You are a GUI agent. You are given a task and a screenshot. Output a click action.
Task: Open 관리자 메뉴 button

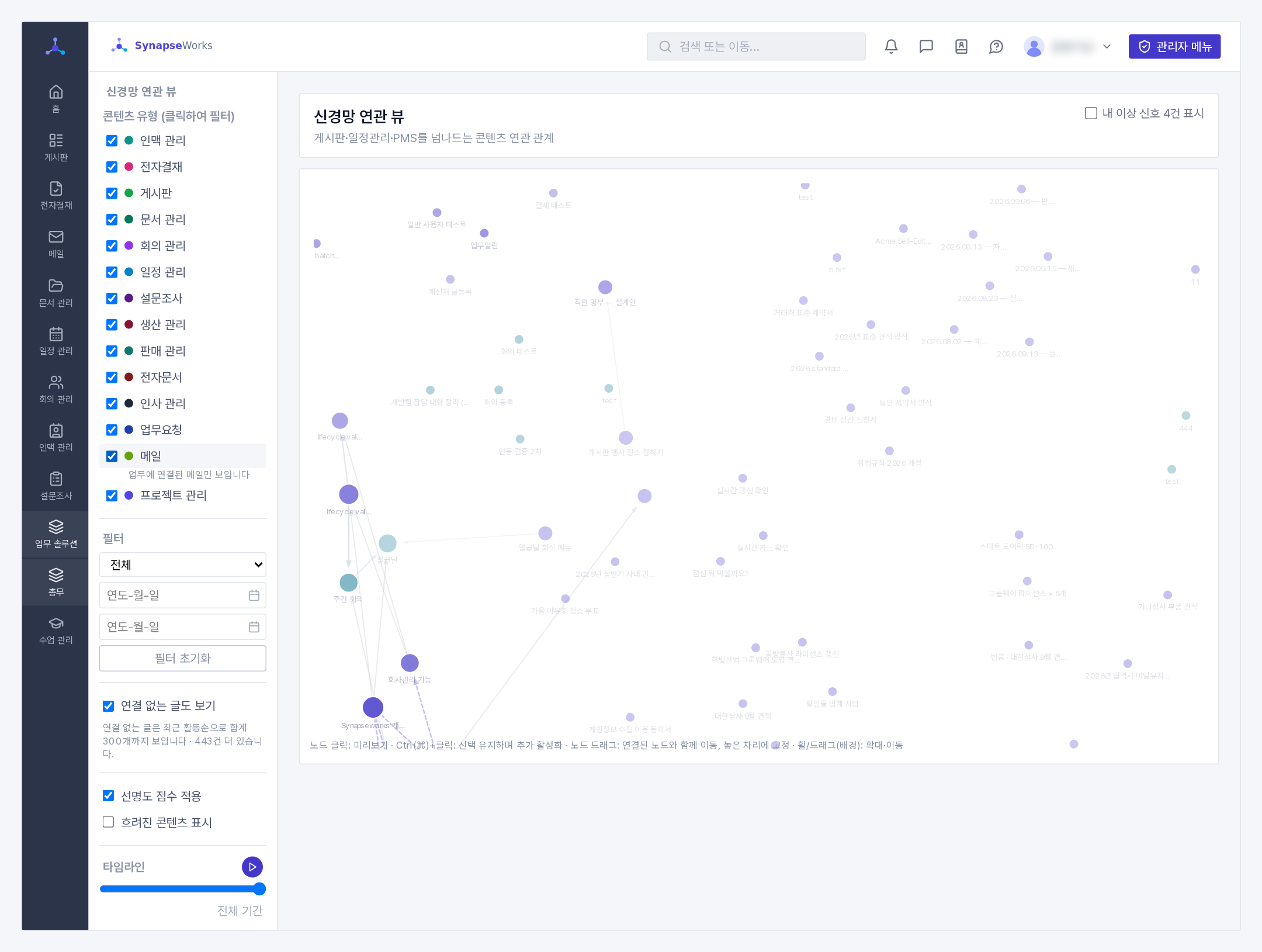point(1174,46)
